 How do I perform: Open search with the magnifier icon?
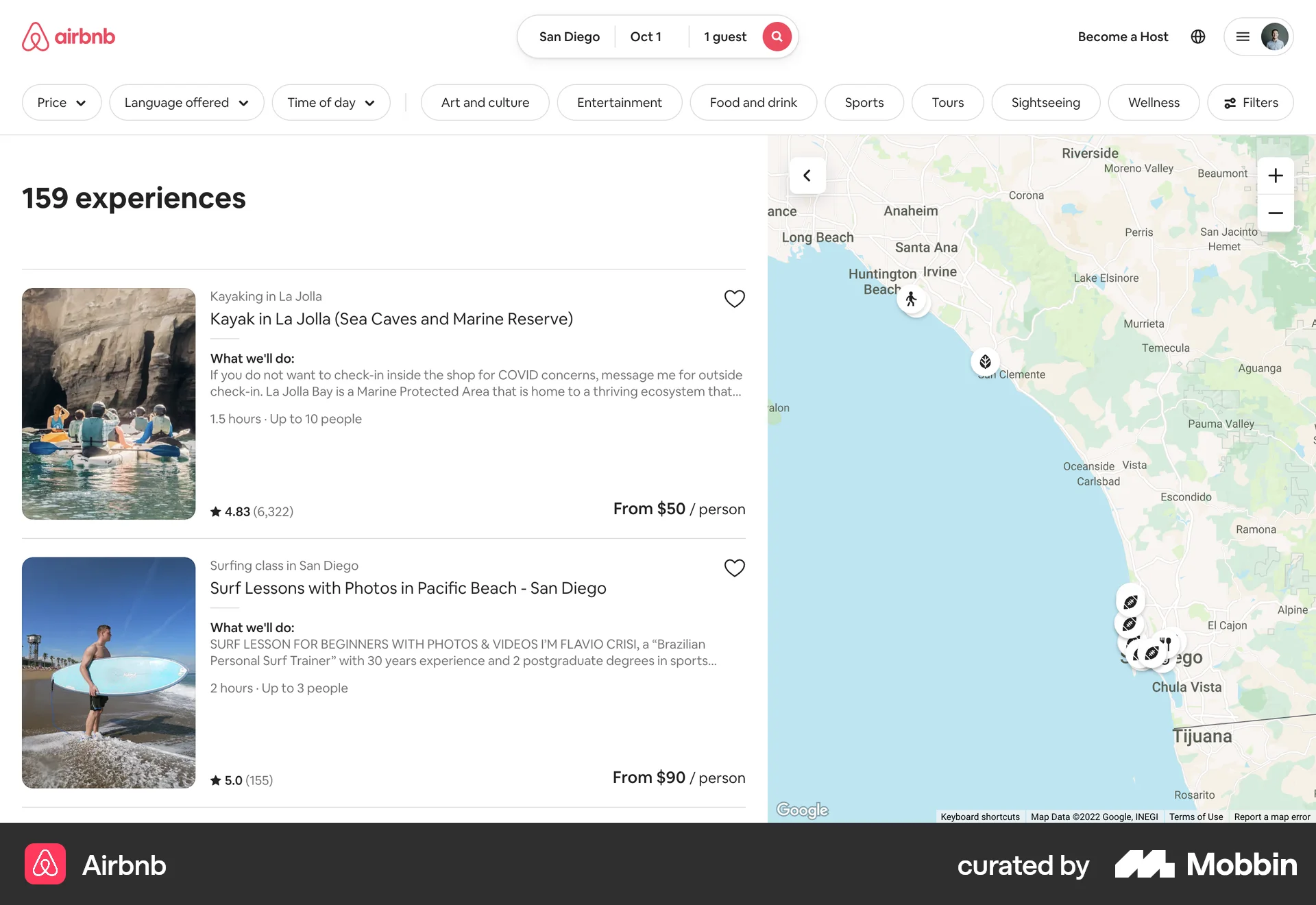[777, 36]
